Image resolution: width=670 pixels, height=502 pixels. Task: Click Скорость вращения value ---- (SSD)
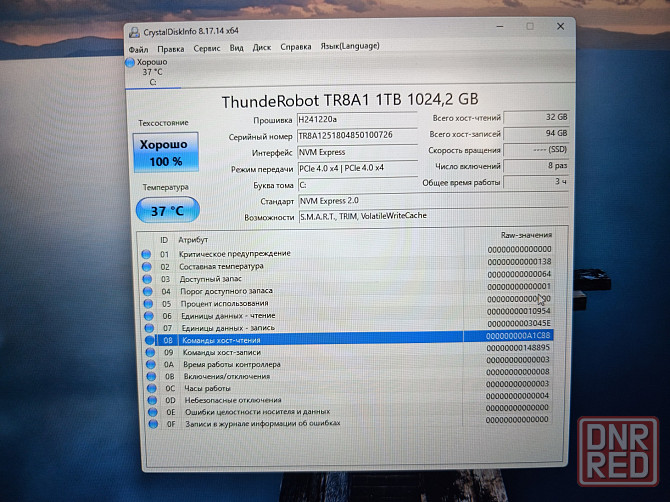click(x=536, y=150)
